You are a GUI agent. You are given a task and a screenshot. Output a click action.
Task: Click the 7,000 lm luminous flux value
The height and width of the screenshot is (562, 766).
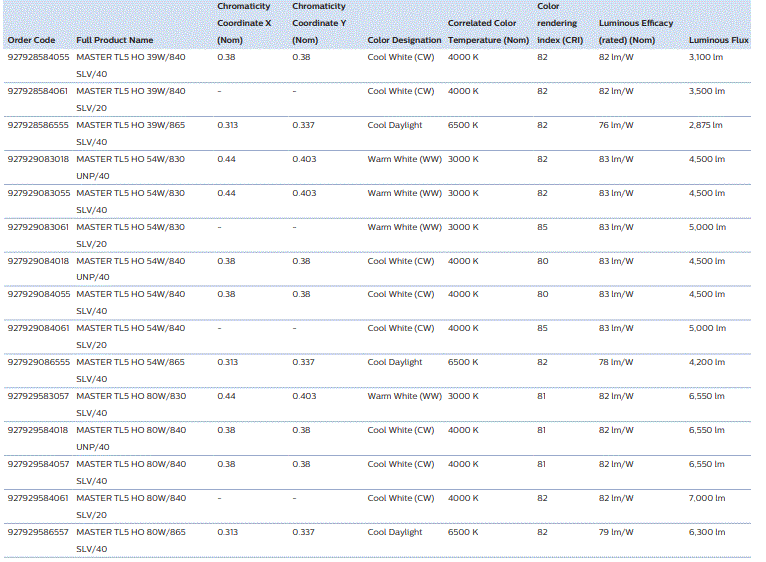coord(707,498)
